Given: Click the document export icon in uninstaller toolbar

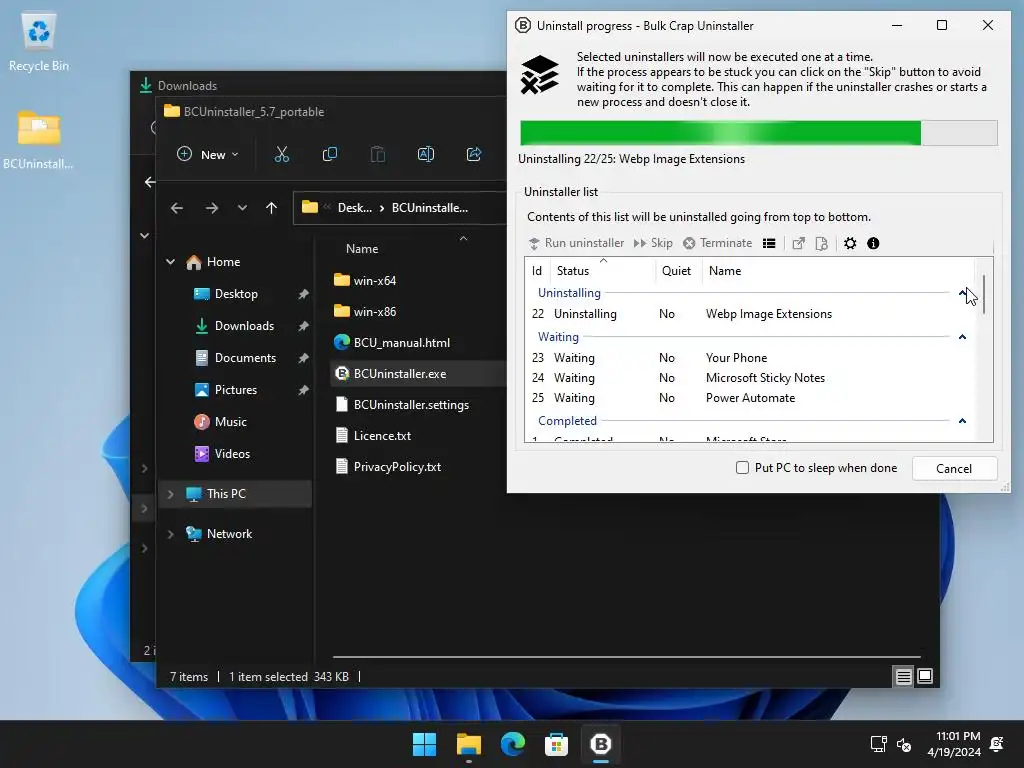Looking at the screenshot, I should pyautogui.click(x=822, y=244).
